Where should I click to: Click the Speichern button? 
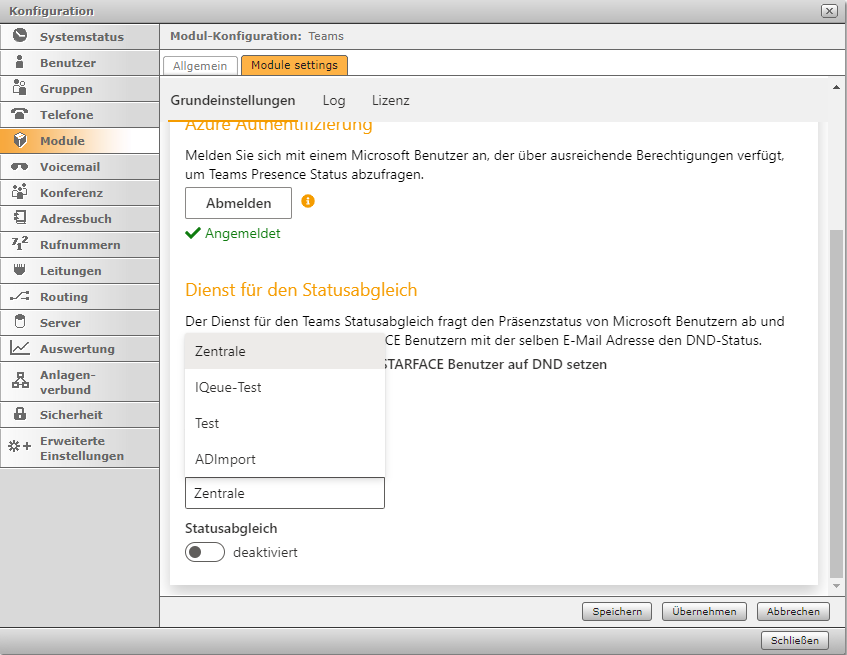[617, 611]
